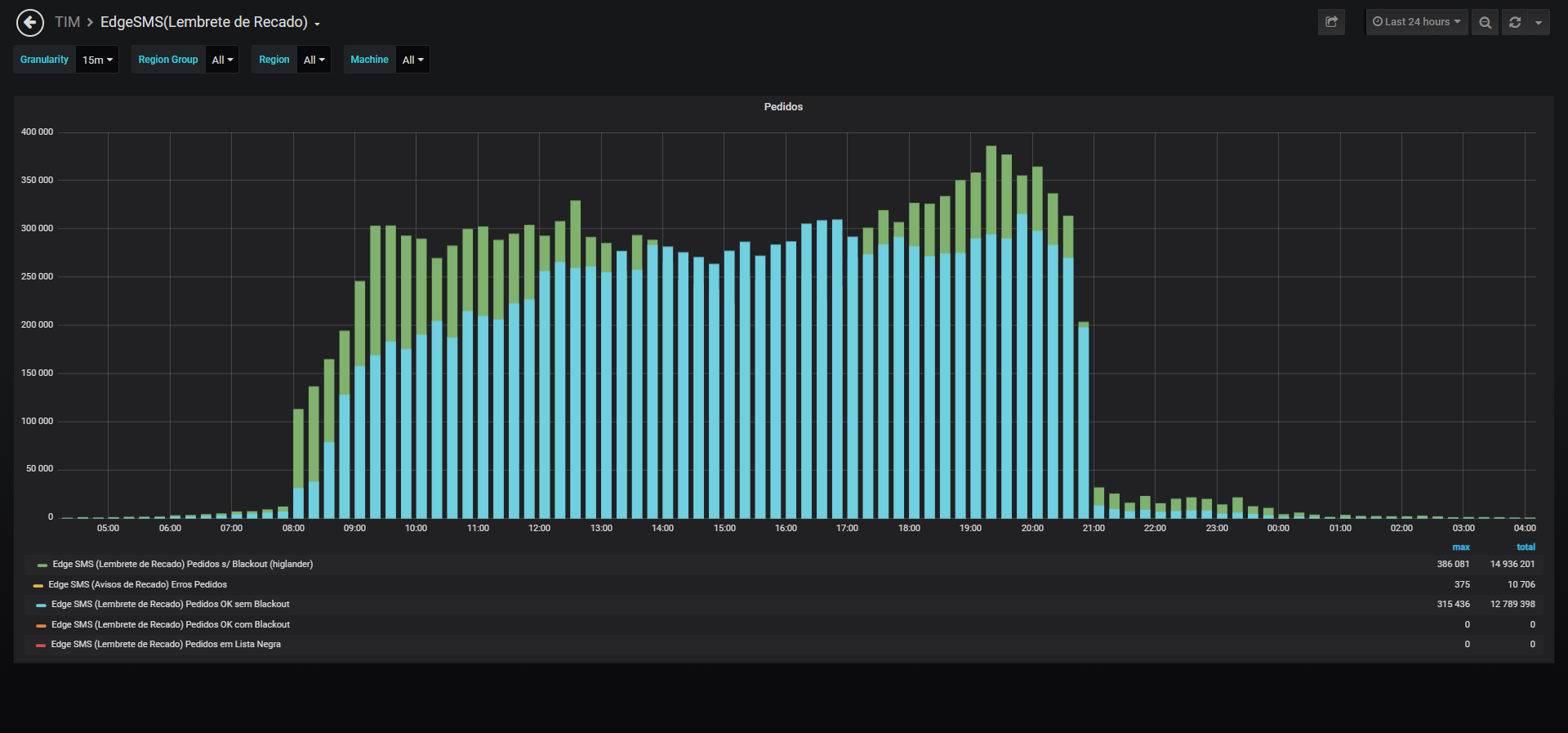Image resolution: width=1568 pixels, height=733 pixels.
Task: Click the max value 386 081
Action: (x=1453, y=565)
